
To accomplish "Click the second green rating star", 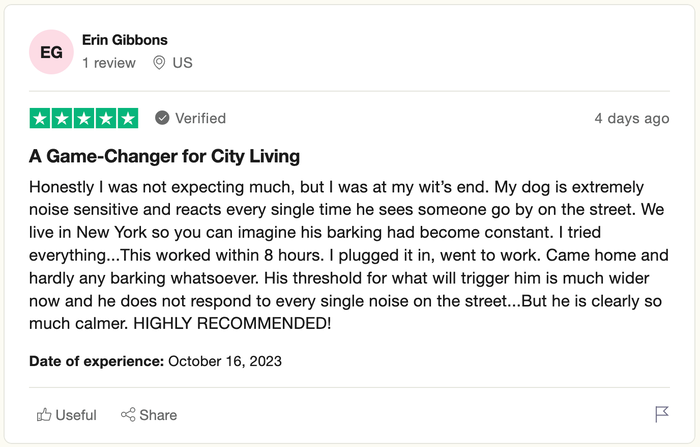I will (x=62, y=118).
